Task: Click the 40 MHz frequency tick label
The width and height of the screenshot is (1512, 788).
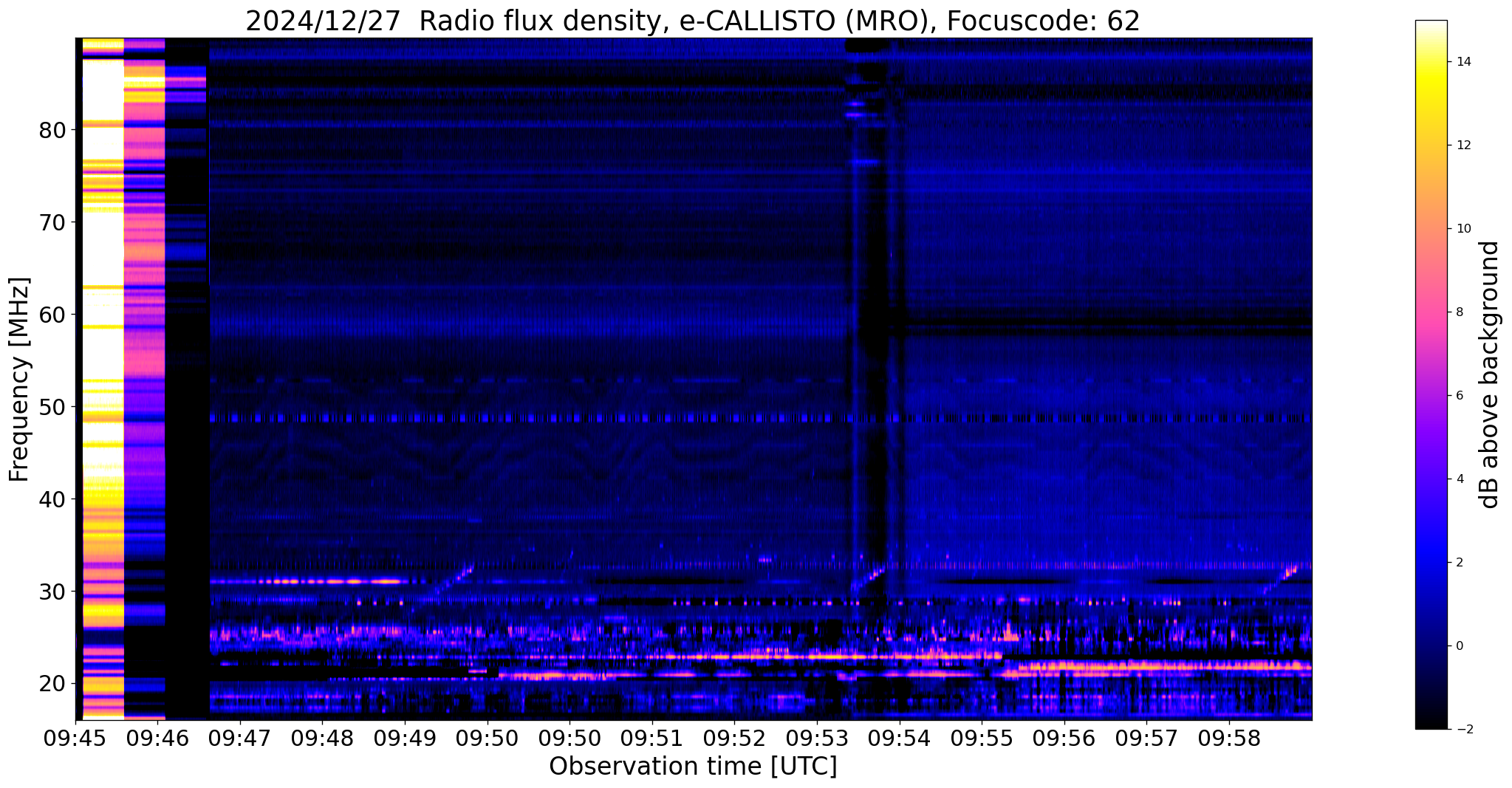Action: tap(52, 499)
